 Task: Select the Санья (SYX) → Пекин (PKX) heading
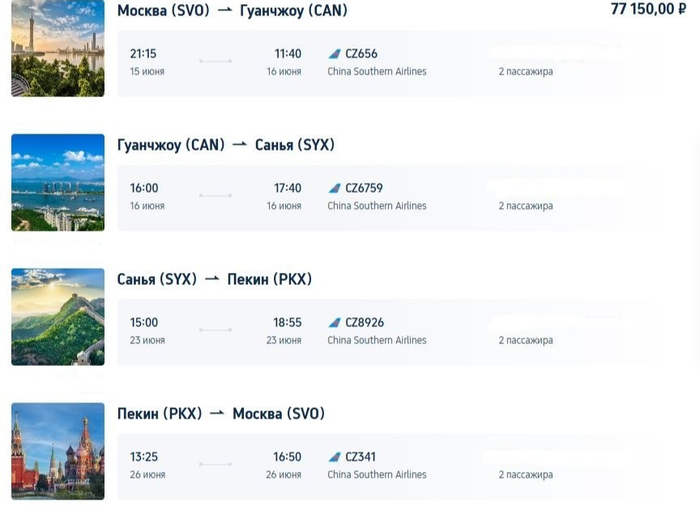(214, 279)
